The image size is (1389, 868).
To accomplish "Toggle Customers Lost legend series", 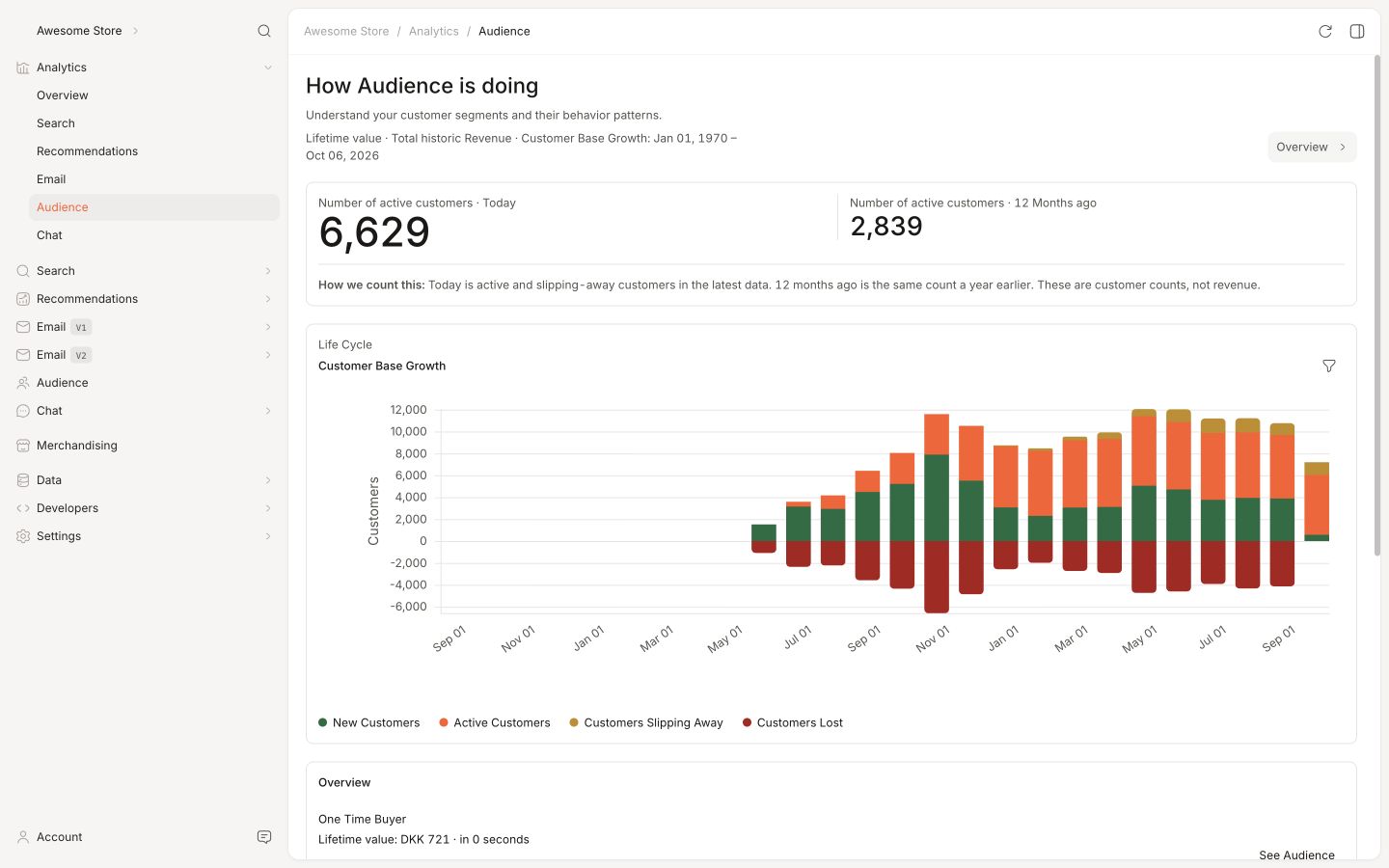I will coord(792,722).
